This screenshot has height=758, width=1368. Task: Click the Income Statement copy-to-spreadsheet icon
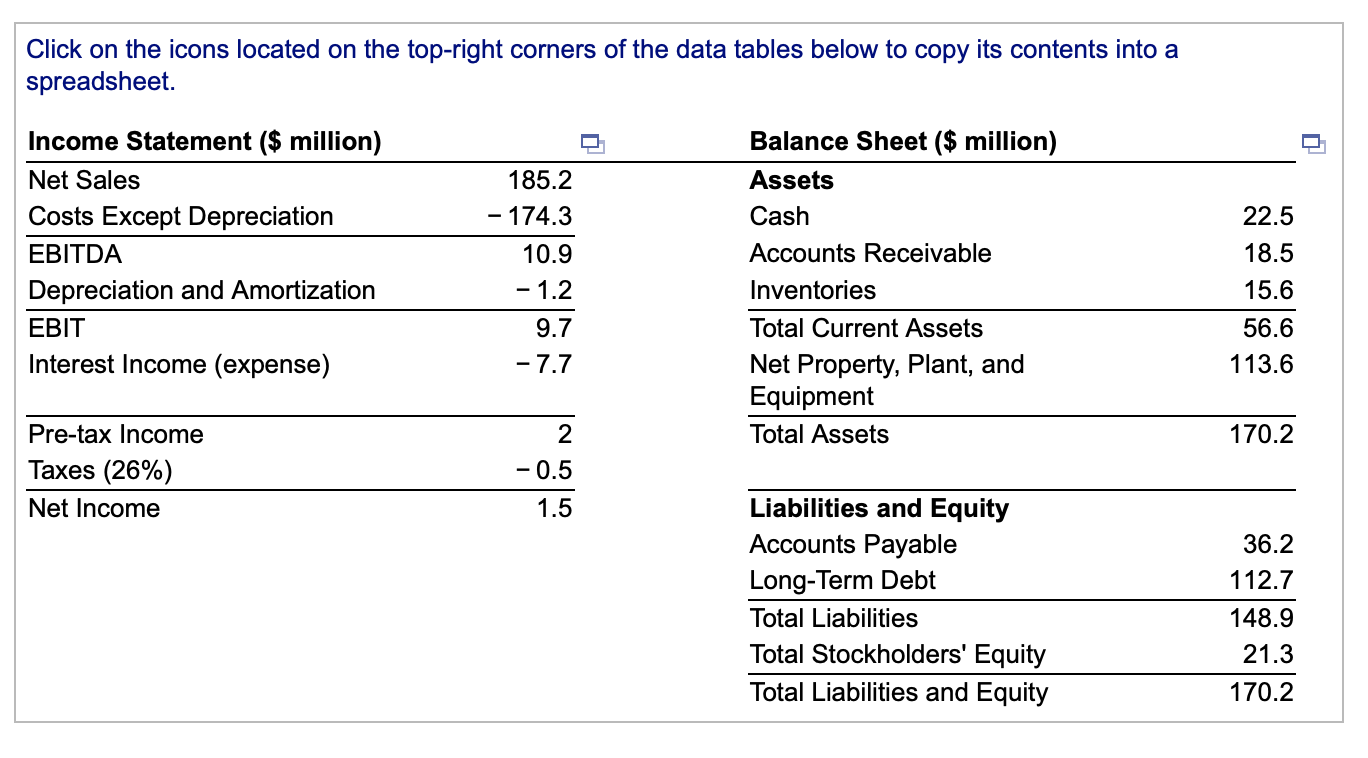point(594,143)
